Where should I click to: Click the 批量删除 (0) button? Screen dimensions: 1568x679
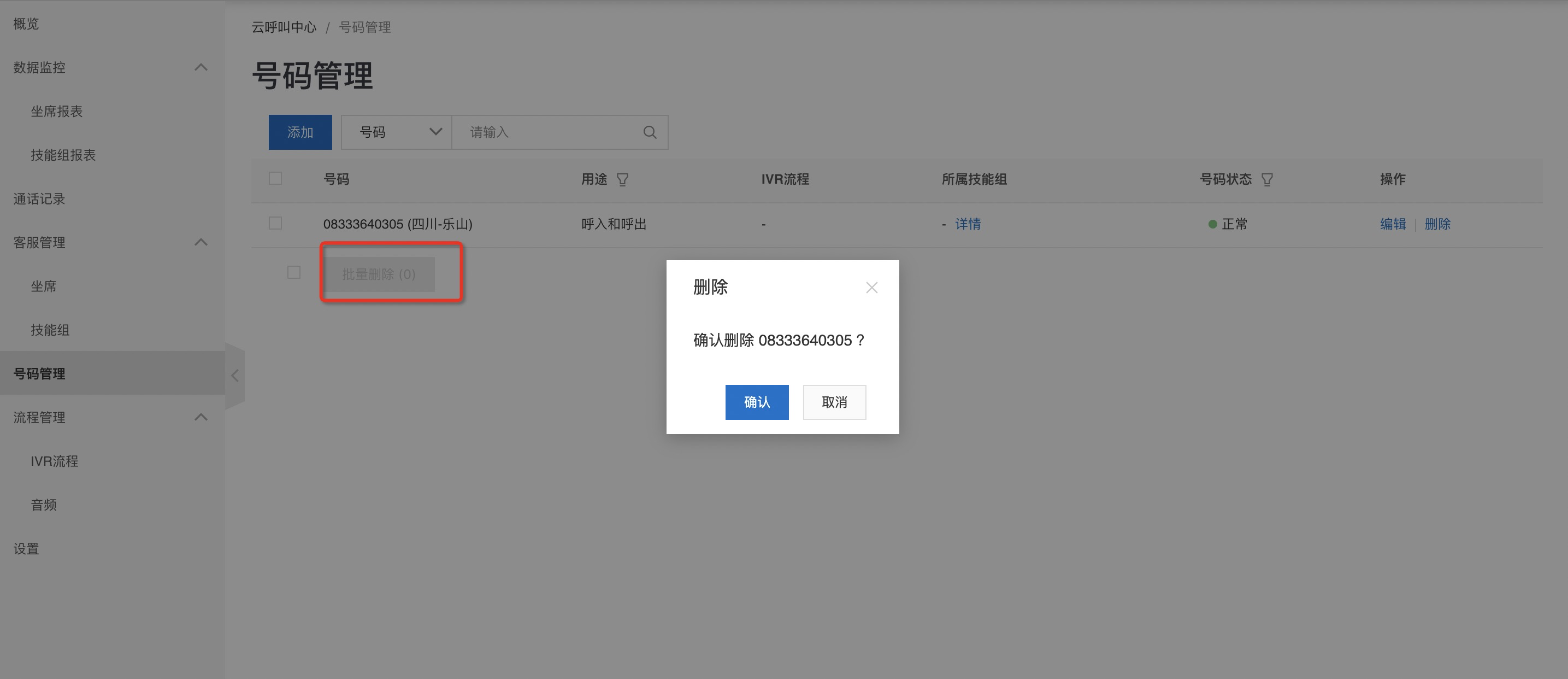click(x=379, y=274)
